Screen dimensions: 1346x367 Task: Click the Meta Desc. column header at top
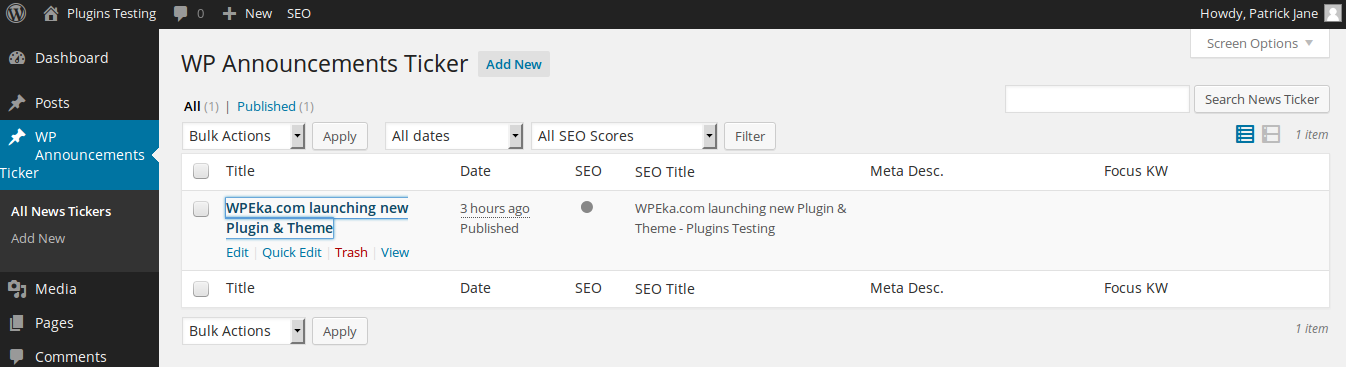(x=906, y=171)
